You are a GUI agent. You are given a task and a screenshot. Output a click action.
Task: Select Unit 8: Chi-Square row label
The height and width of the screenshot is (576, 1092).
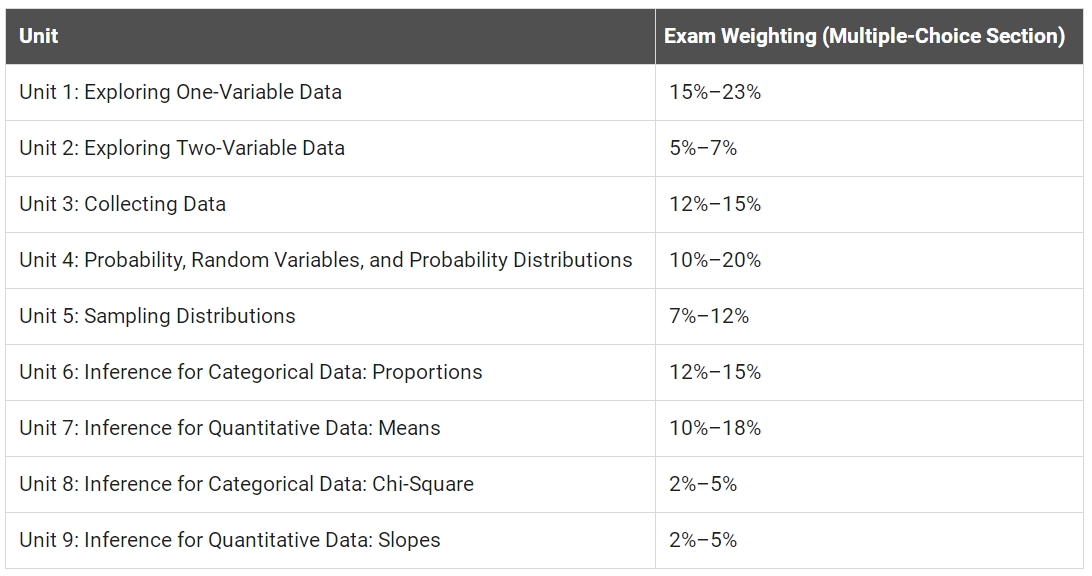click(247, 484)
